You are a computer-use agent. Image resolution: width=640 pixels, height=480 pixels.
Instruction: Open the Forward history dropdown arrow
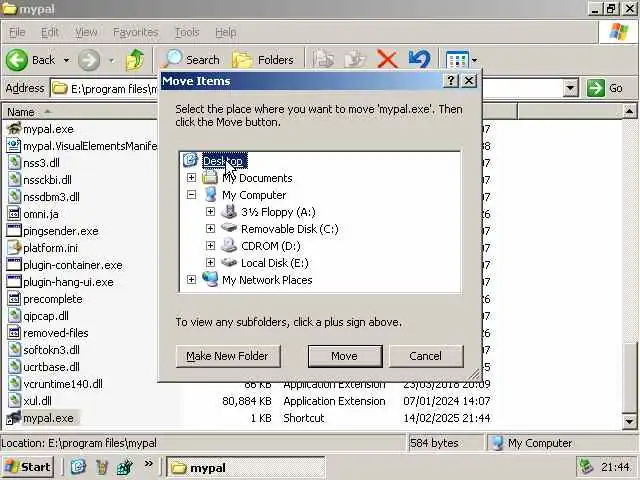point(111,60)
